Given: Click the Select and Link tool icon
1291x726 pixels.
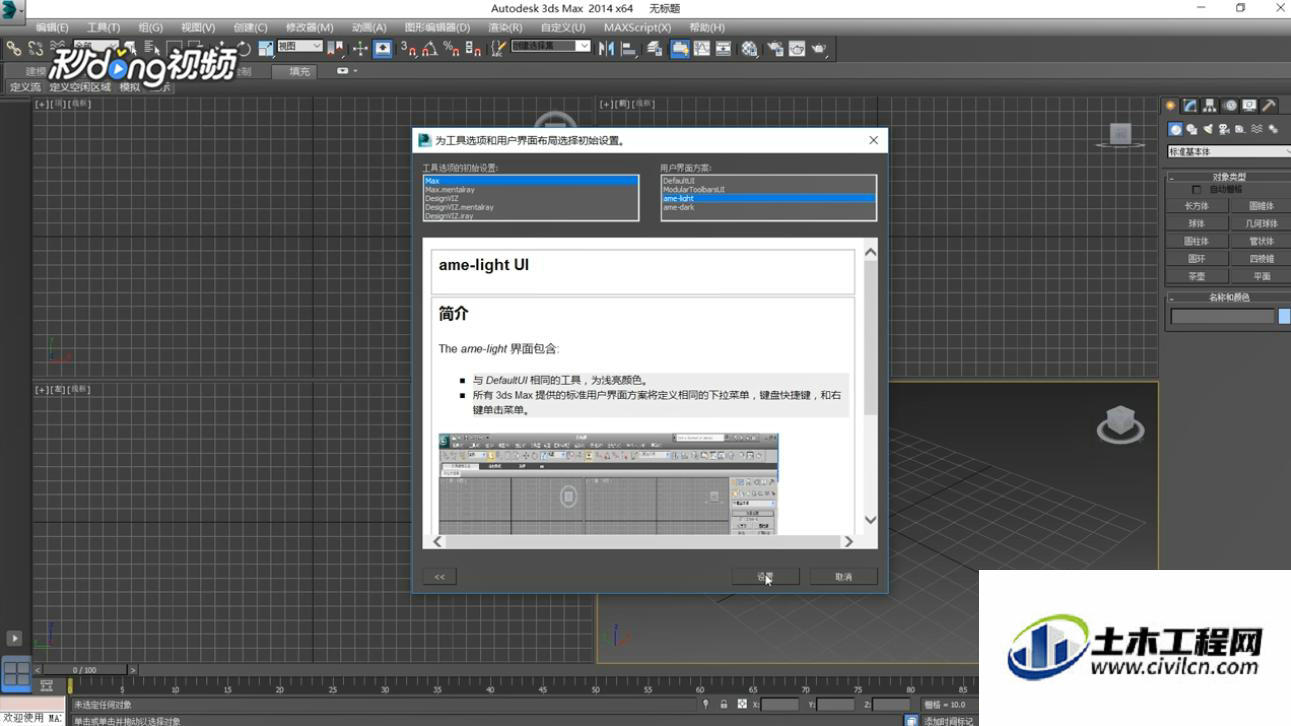Looking at the screenshot, I should point(13,48).
